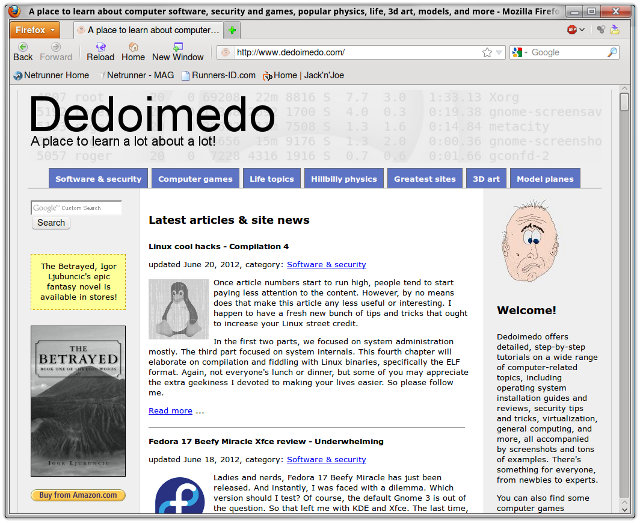The width and height of the screenshot is (640, 523).
Task: Open the Runners-ID.com bookmark
Action: click(x=219, y=75)
